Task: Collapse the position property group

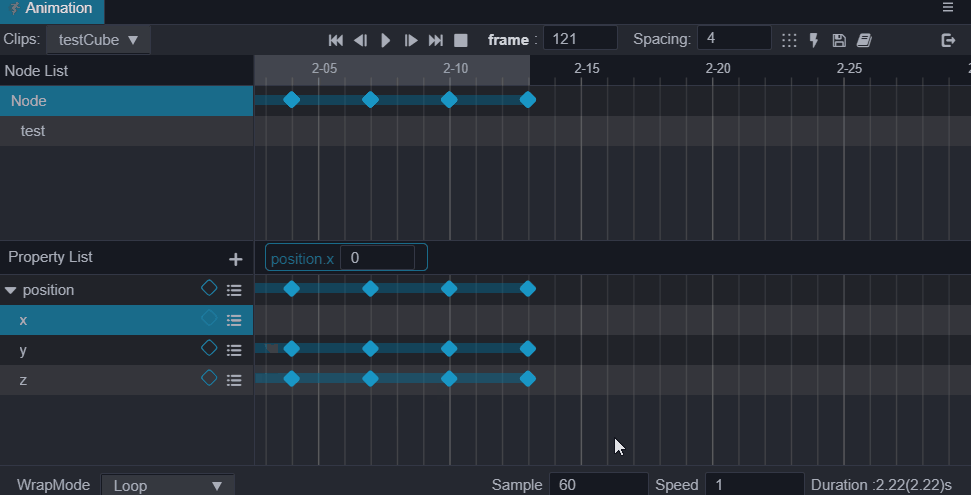Action: [x=11, y=291]
